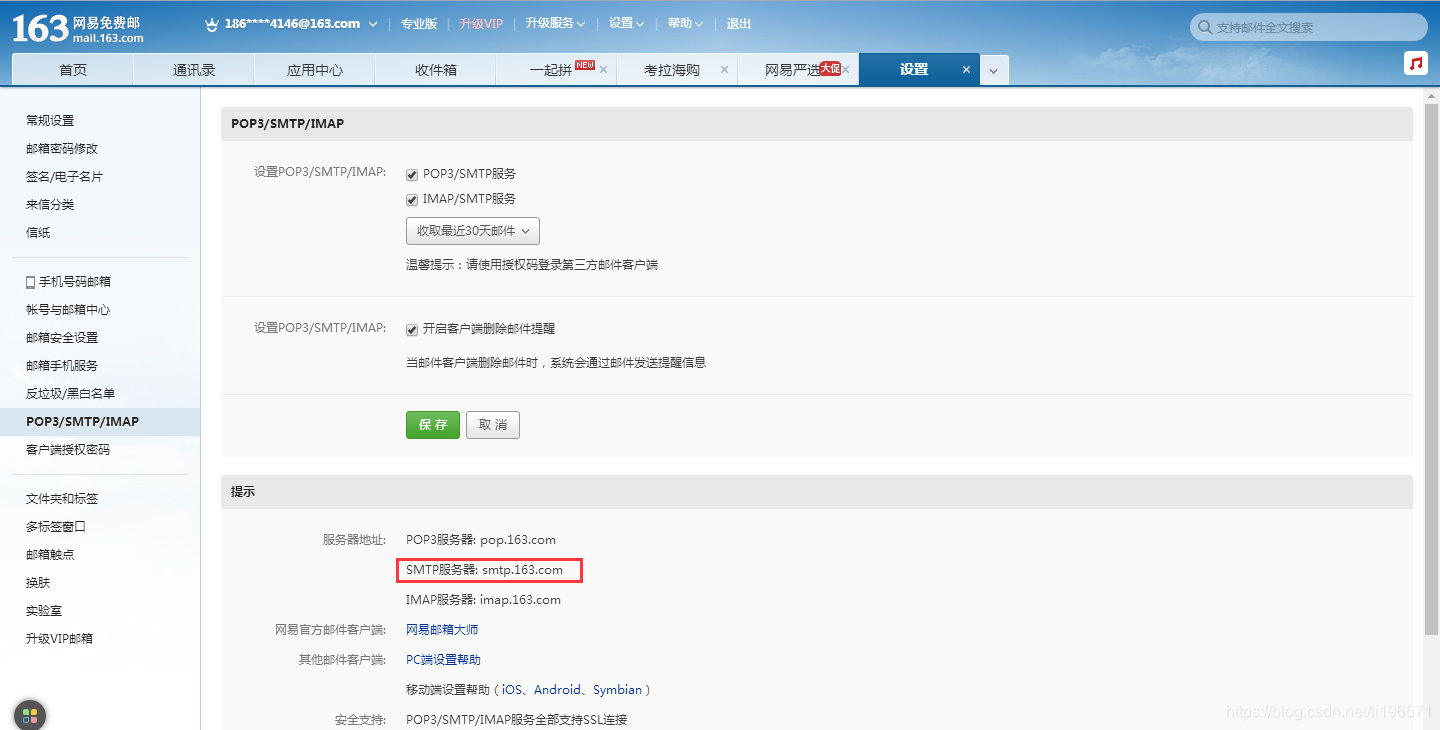
Task: Click the phone icon beside 手机号码邮箱
Action: [x=31, y=282]
